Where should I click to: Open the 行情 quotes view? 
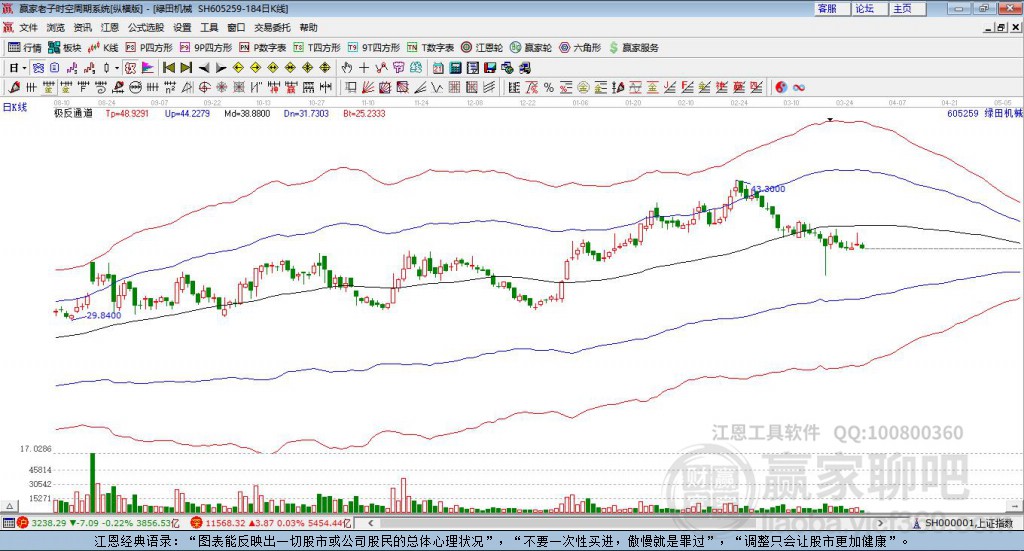click(24, 48)
